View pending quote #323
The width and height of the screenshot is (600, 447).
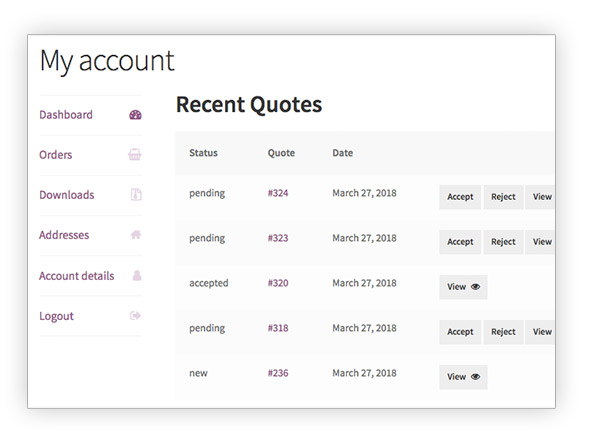coord(540,242)
